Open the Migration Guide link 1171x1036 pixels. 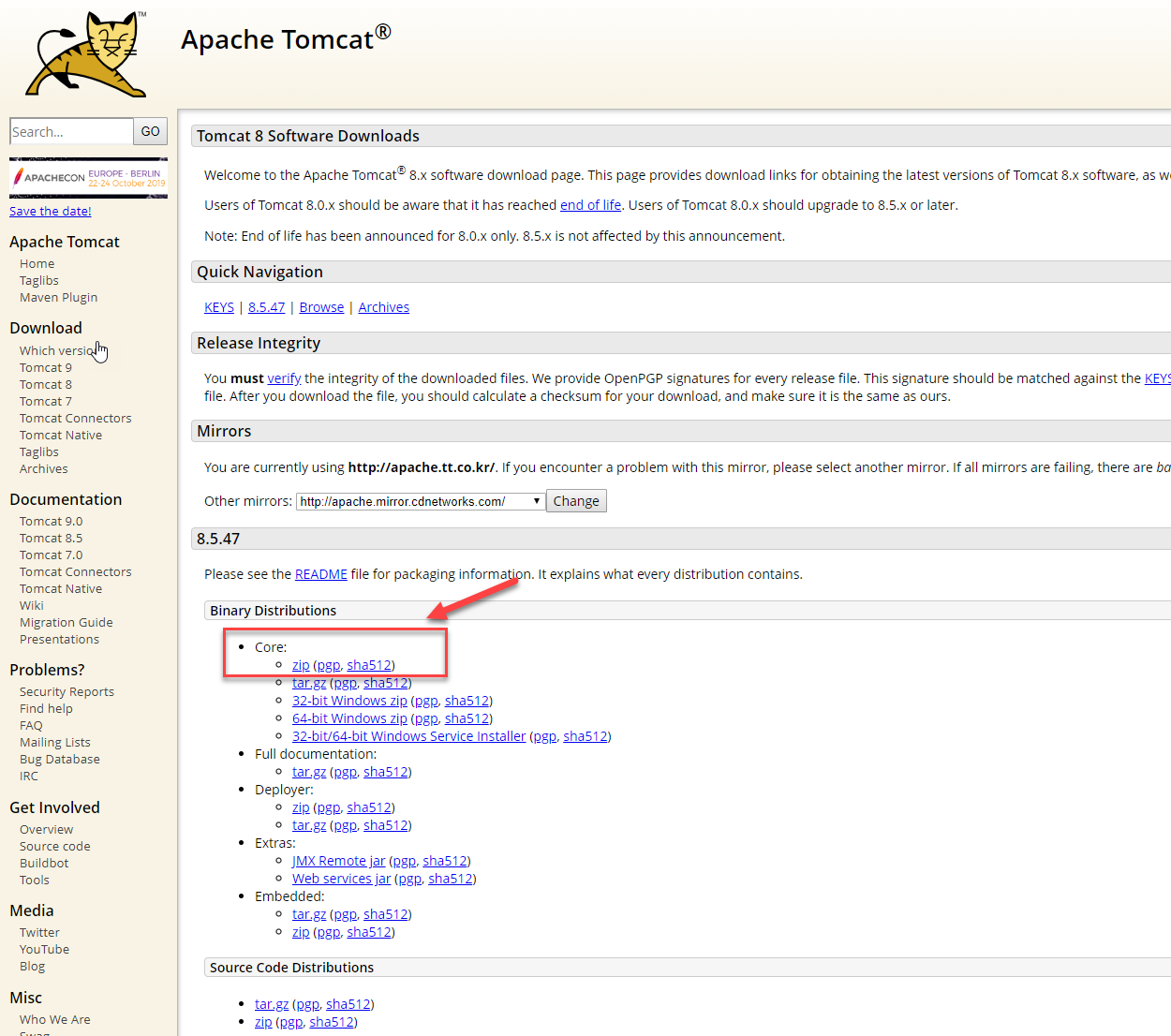[67, 623]
